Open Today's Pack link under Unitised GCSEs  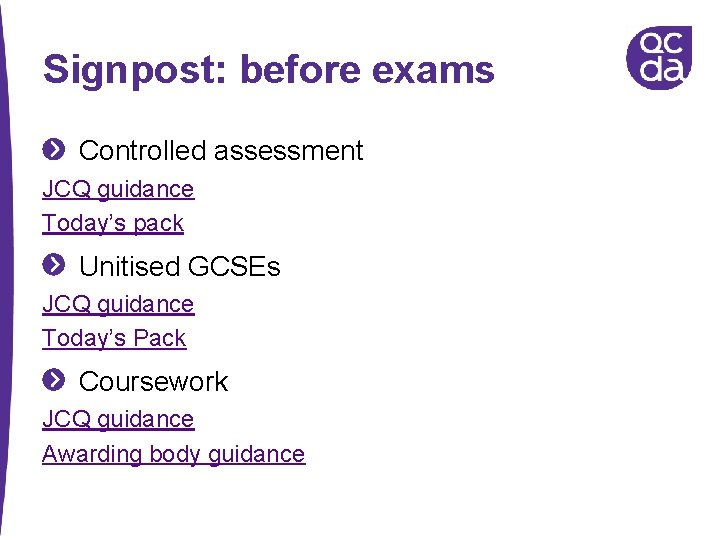tap(114, 339)
